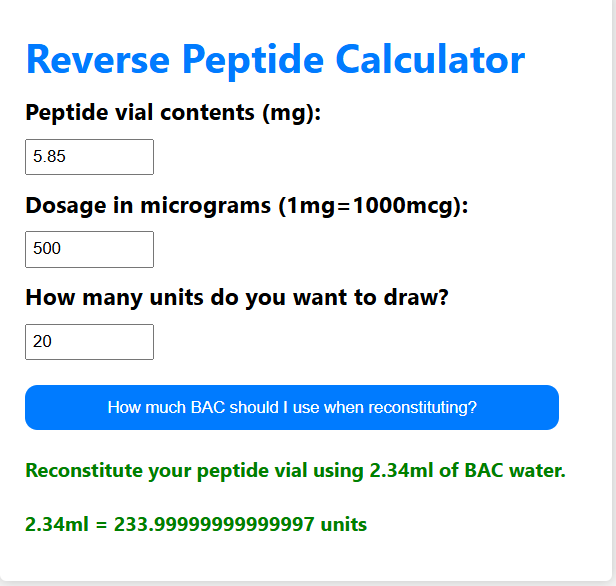Click the 'Peptide vial contents (mg):' label
This screenshot has height=586, width=616.
point(173,113)
